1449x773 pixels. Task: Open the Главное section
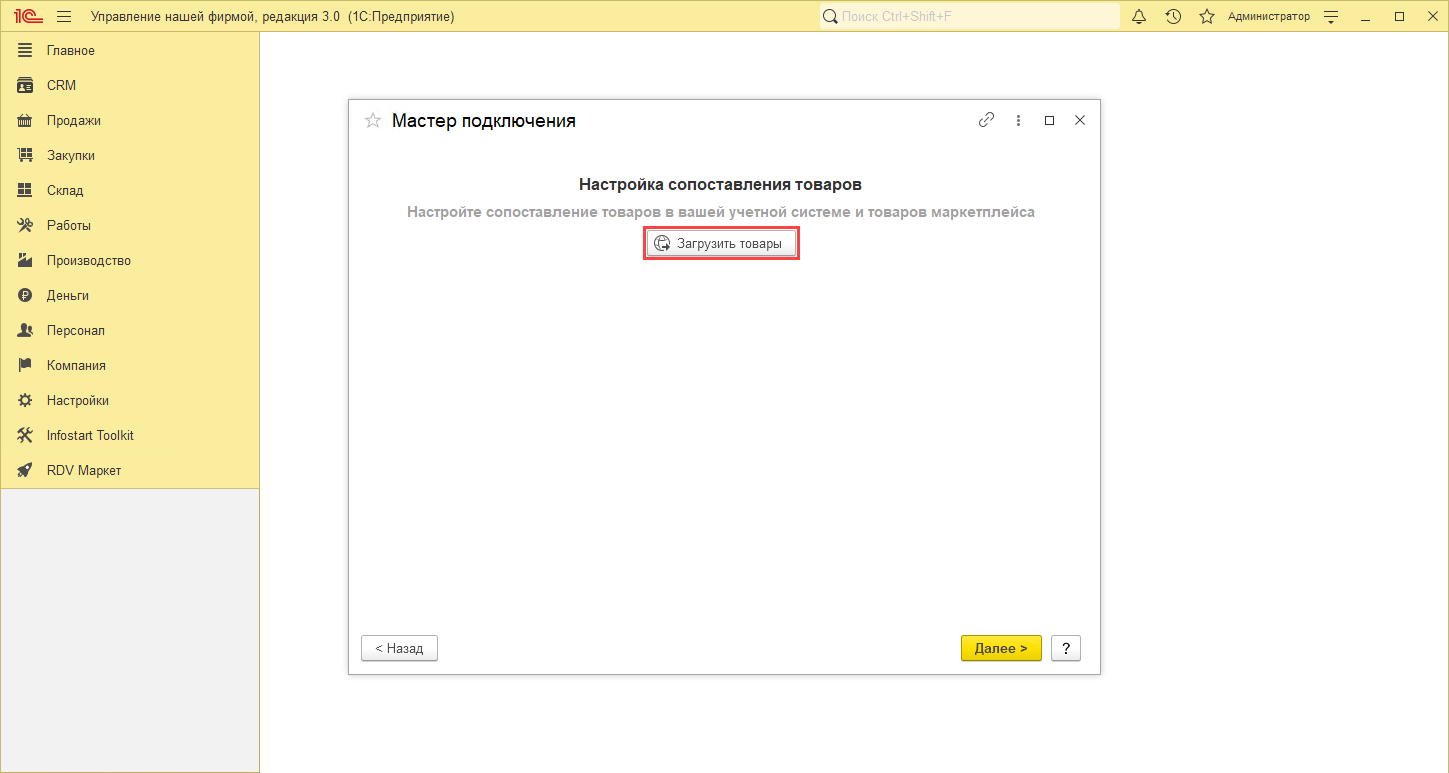click(x=130, y=51)
